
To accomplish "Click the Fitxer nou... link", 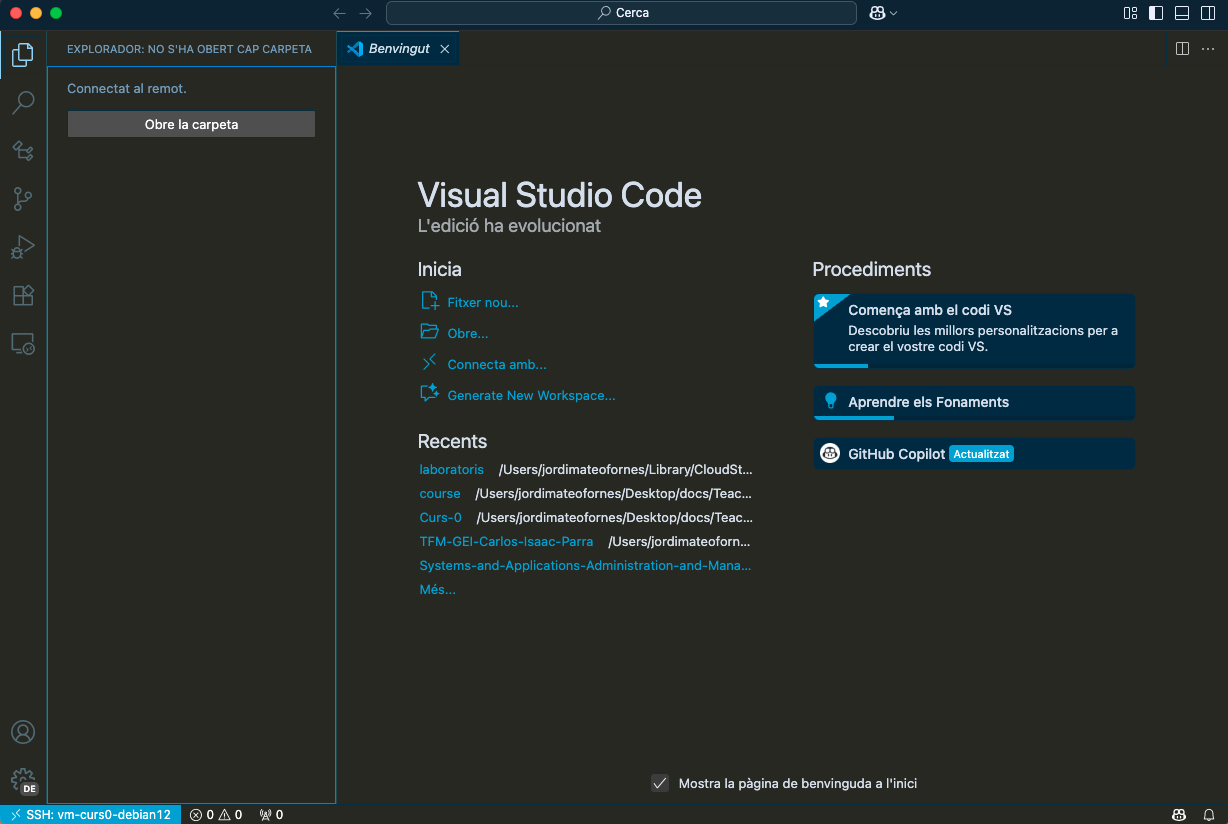I will point(483,302).
